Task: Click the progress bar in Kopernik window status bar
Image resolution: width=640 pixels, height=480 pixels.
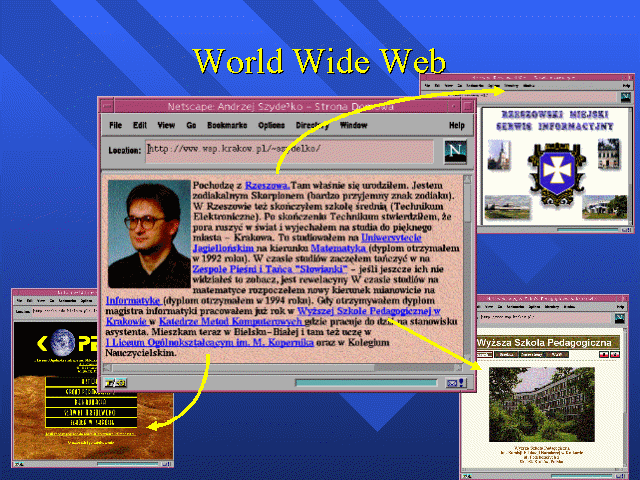Action: tap(128, 464)
